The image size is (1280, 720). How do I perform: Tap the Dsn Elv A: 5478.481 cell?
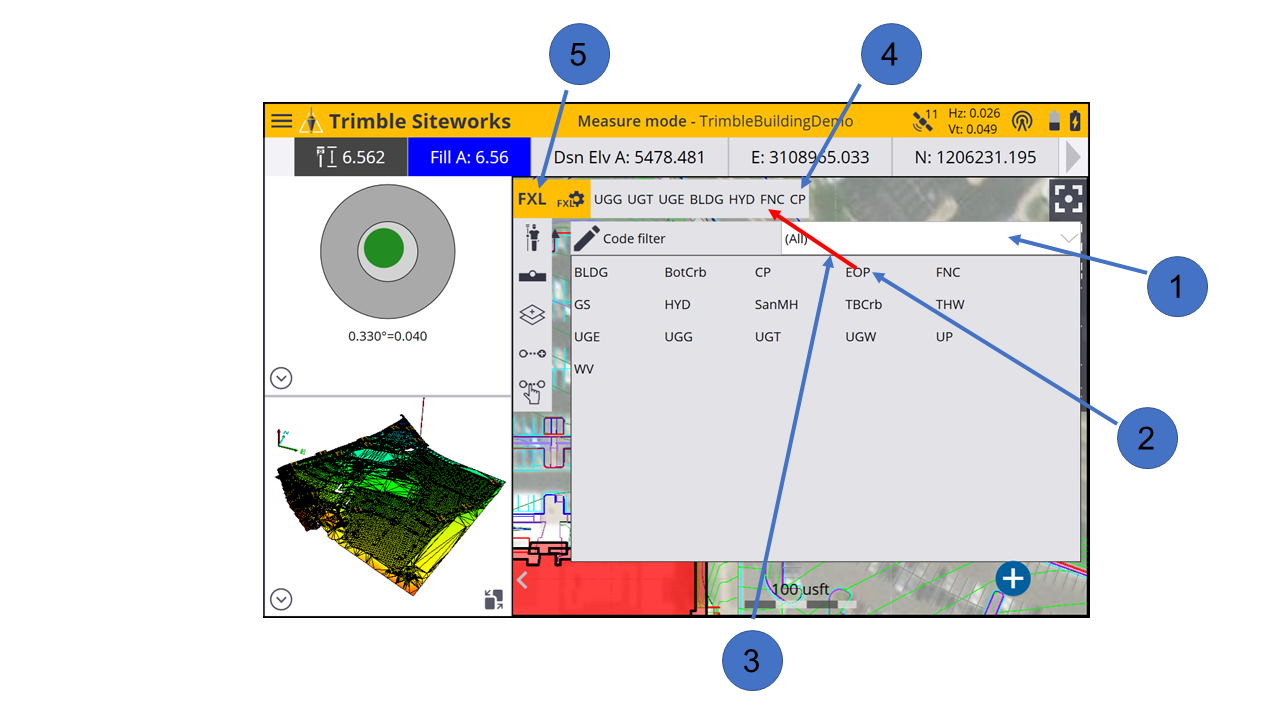[629, 157]
